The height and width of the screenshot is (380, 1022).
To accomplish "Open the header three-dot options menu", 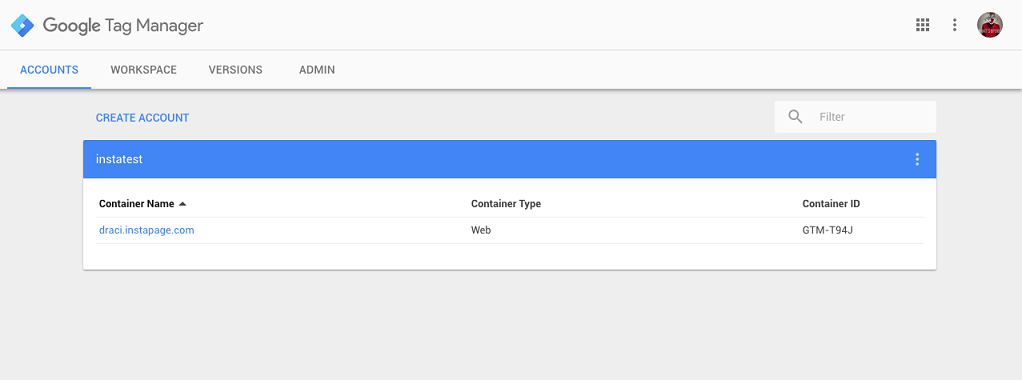I will pos(954,25).
